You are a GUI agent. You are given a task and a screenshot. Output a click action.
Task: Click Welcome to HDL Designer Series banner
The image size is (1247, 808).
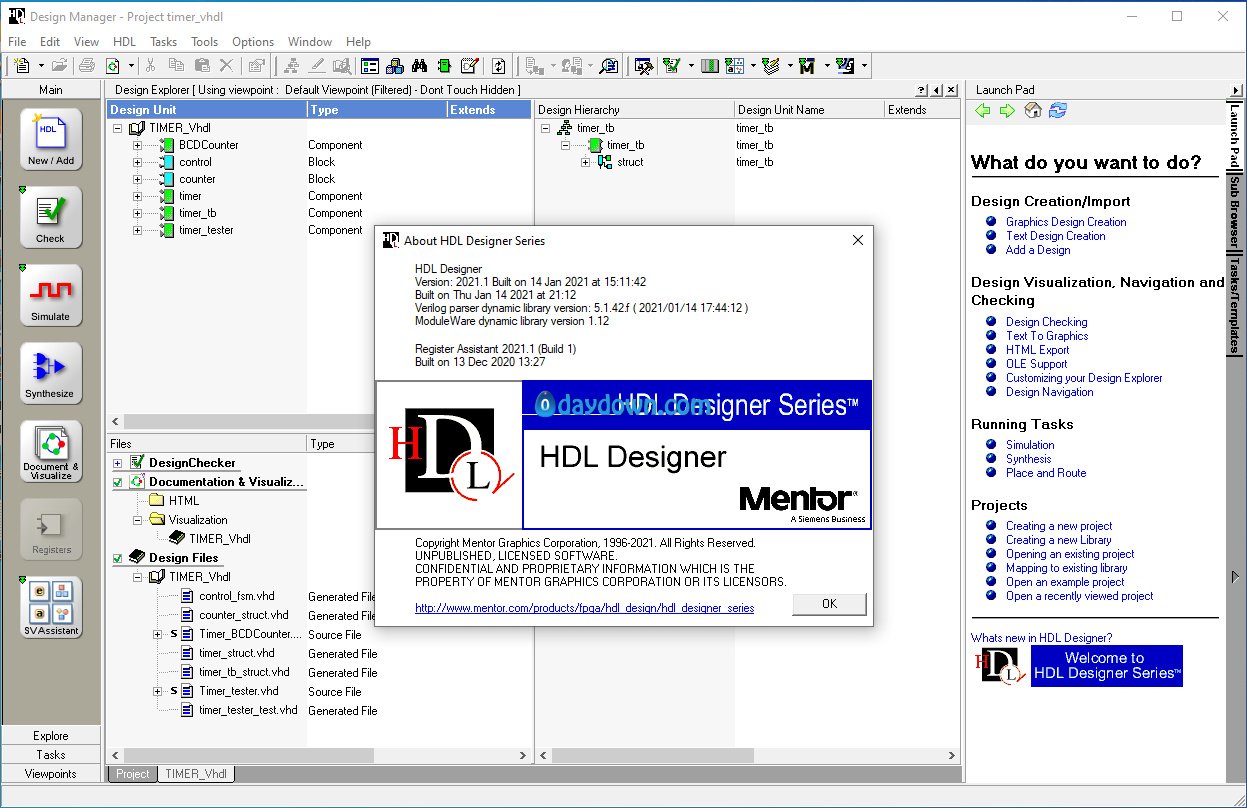pos(1106,666)
